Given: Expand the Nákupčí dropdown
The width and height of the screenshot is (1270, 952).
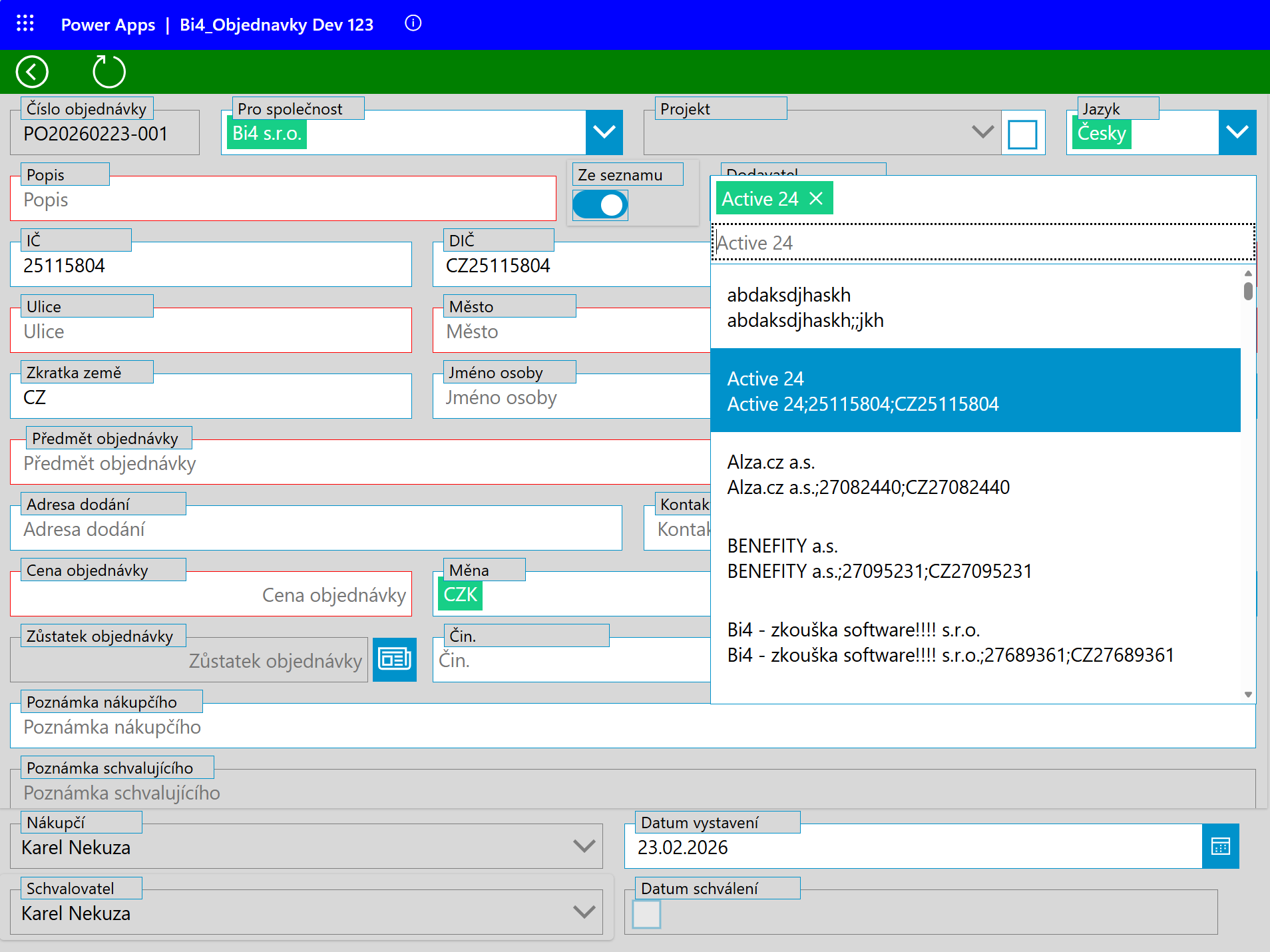Looking at the screenshot, I should point(584,847).
